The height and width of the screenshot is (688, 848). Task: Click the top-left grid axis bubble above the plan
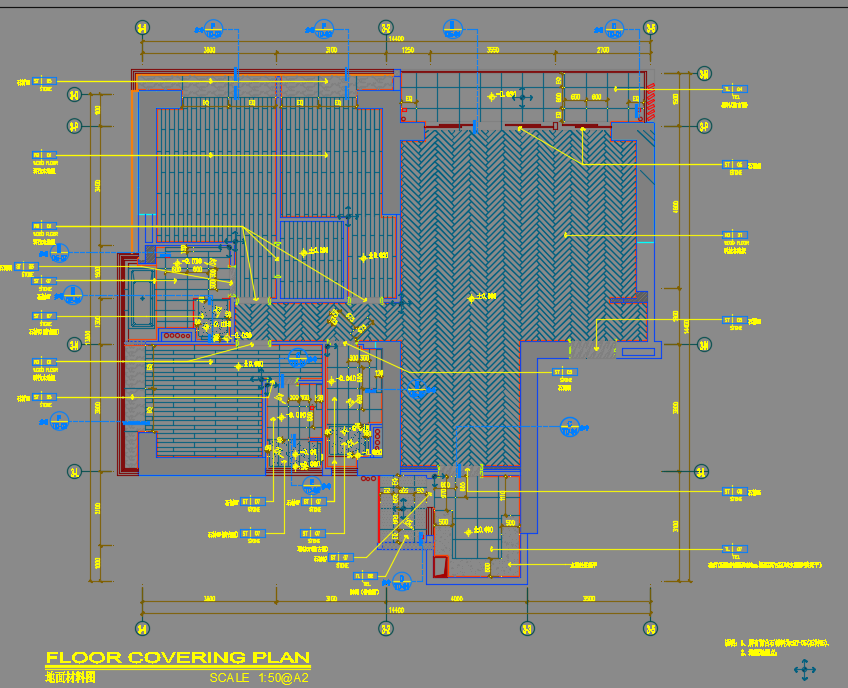142,28
